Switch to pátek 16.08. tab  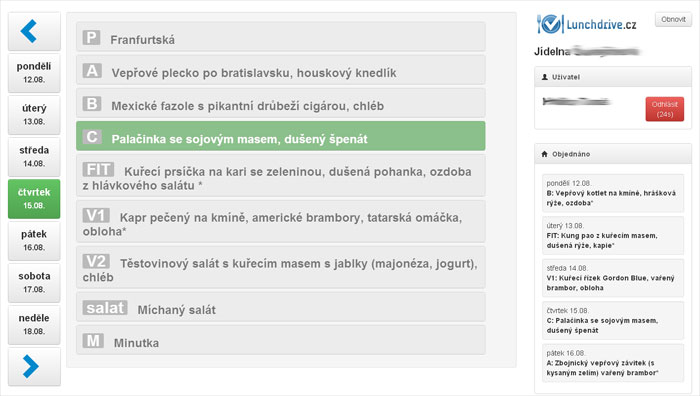click(x=34, y=241)
